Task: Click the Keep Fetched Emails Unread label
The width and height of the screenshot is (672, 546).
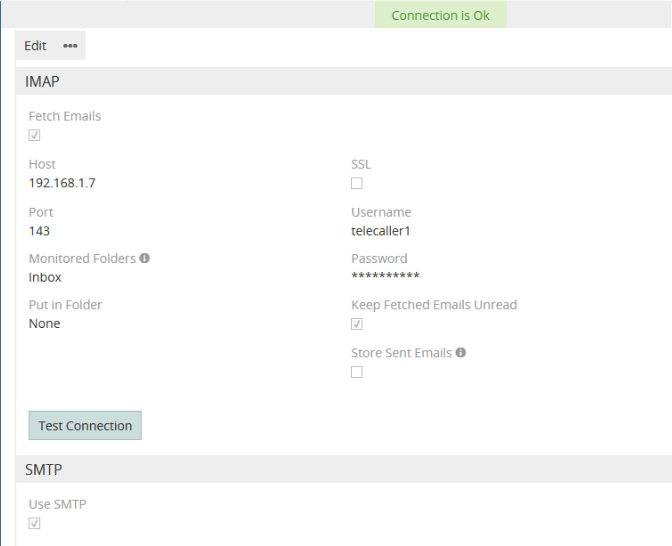Action: [434, 305]
